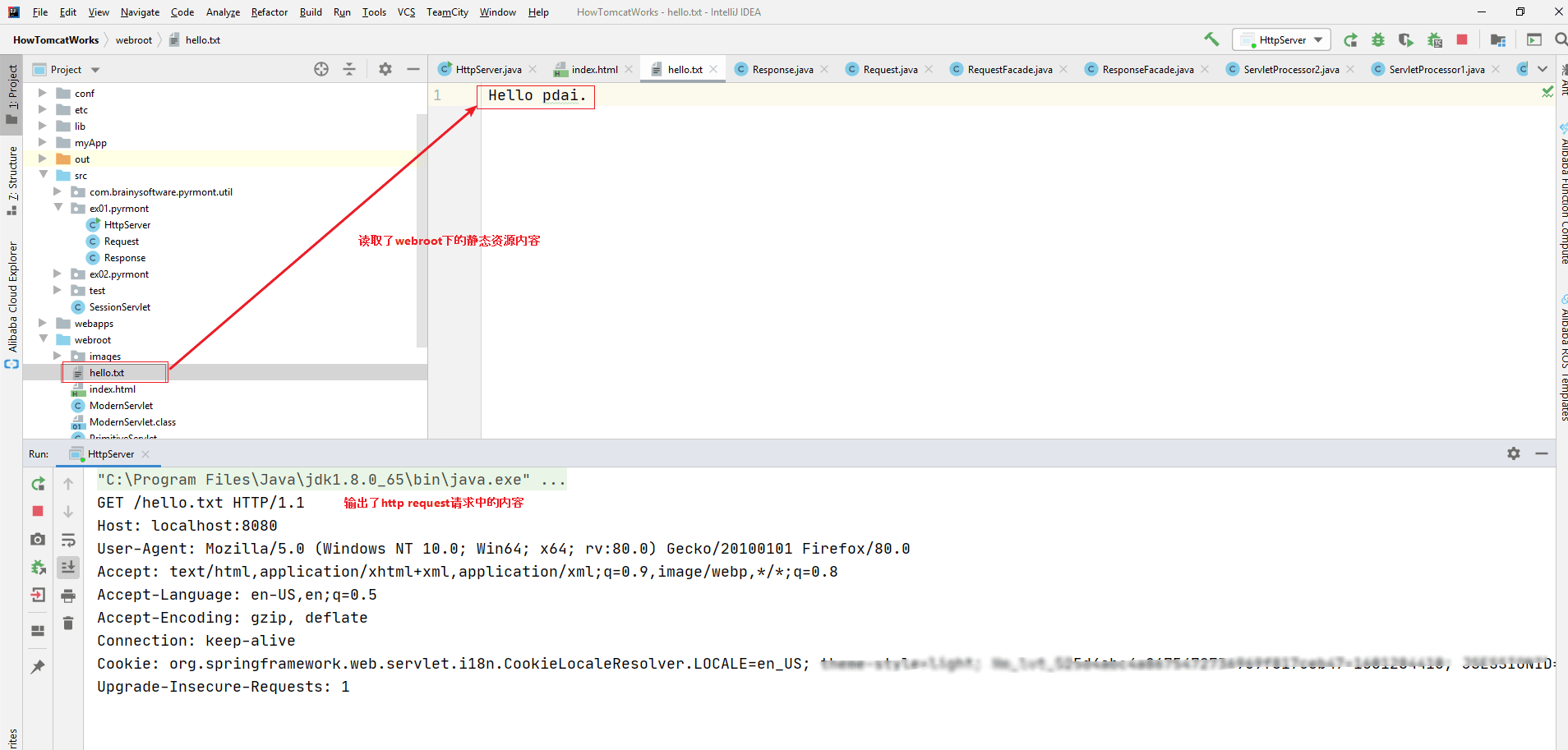
Task: Close the hello.txt editor tab
Action: [x=713, y=69]
